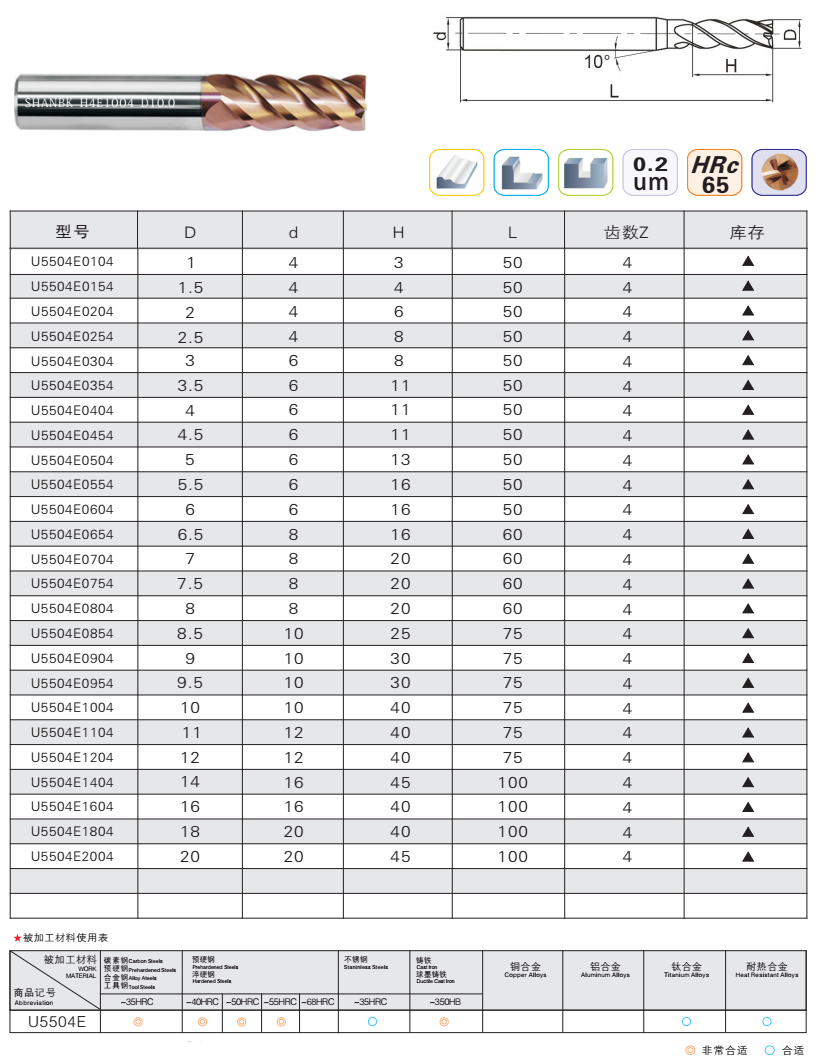Click the suitability circle under Stainless Steels
This screenshot has height=1064, width=819.
tap(372, 1021)
